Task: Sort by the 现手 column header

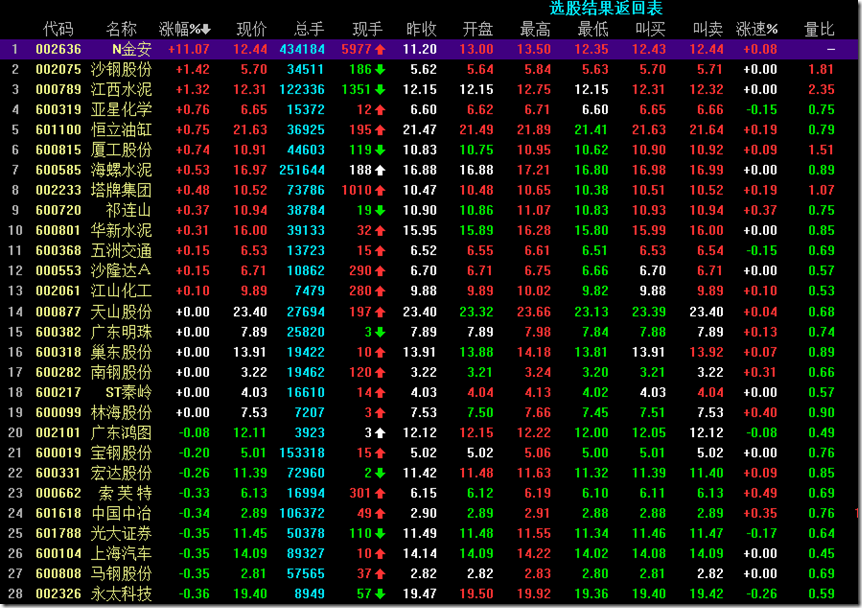Action: (367, 29)
